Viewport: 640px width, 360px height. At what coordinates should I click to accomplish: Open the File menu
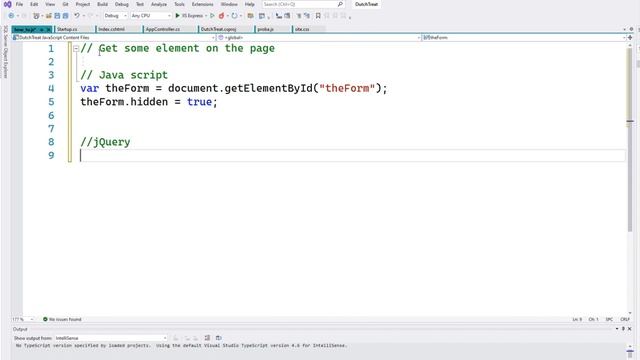point(19,4)
